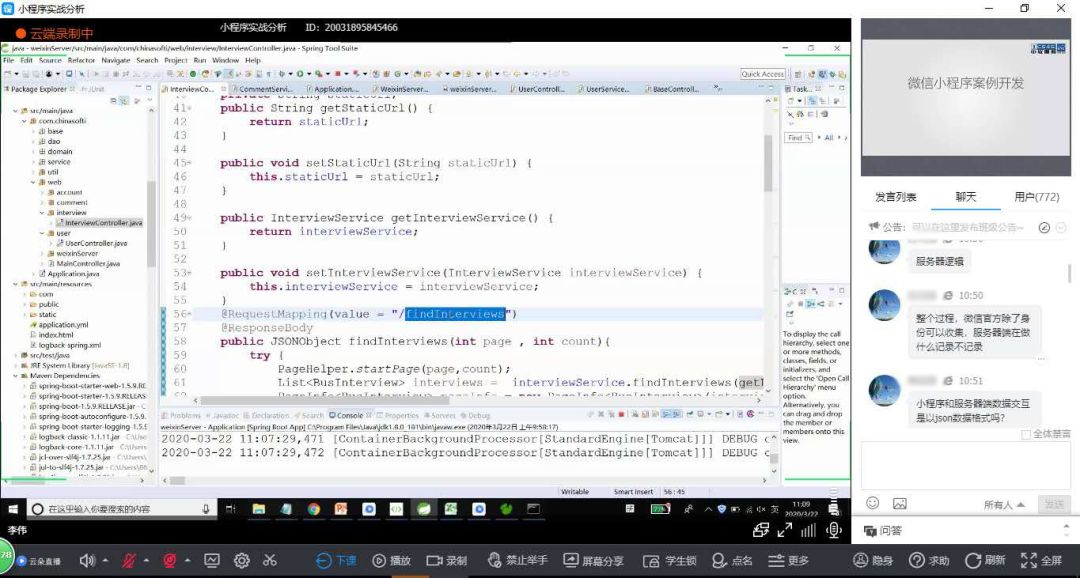Click the 刷新 refresh button
This screenshot has width=1080, height=578.
coord(985,561)
